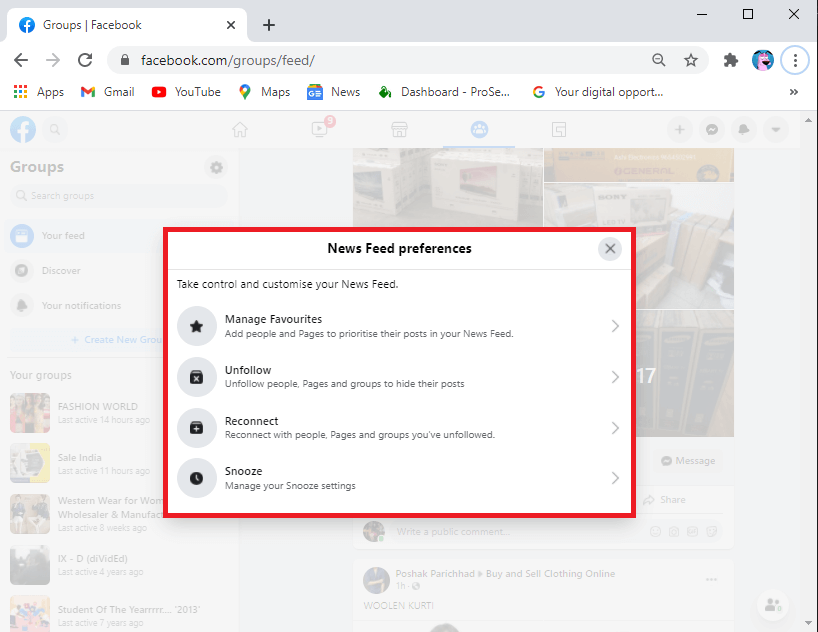Switch to the Groups | Facebook tab
This screenshot has height=632, width=818.
pos(120,25)
